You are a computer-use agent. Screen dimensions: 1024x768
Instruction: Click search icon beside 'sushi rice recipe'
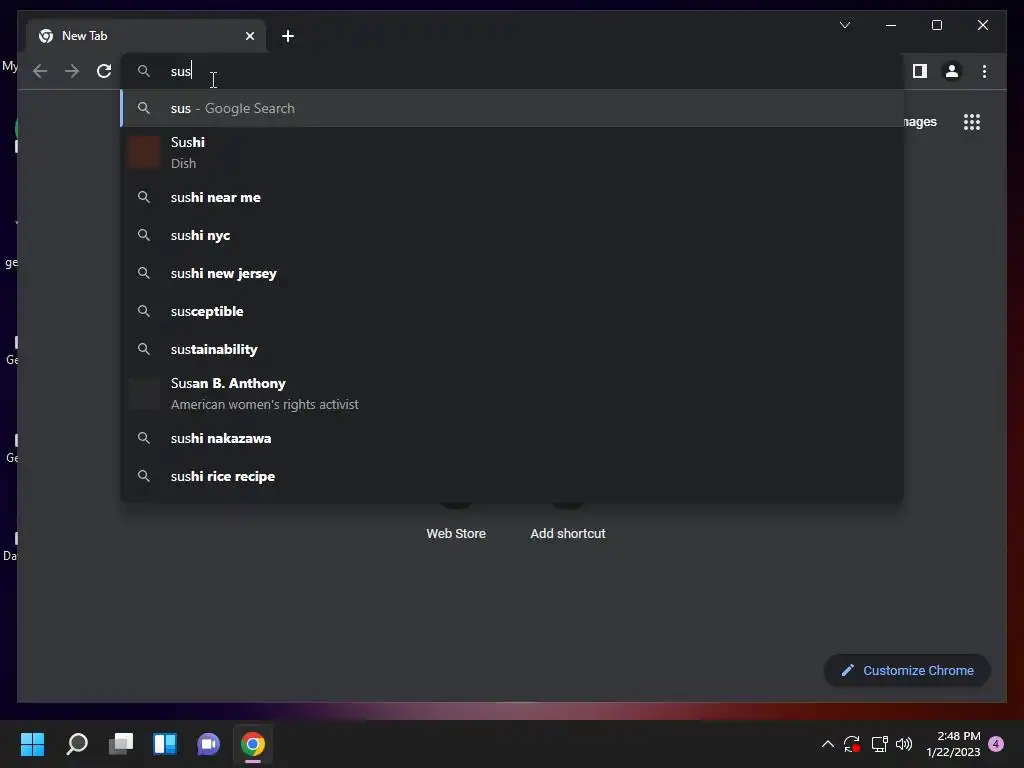[x=144, y=476]
